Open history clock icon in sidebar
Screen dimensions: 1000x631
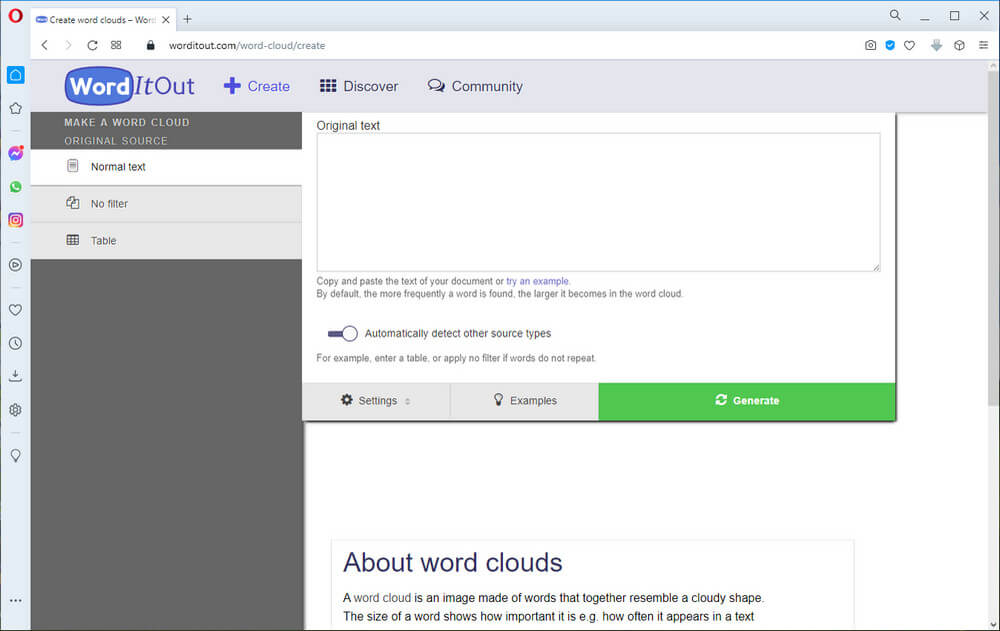coord(15,343)
